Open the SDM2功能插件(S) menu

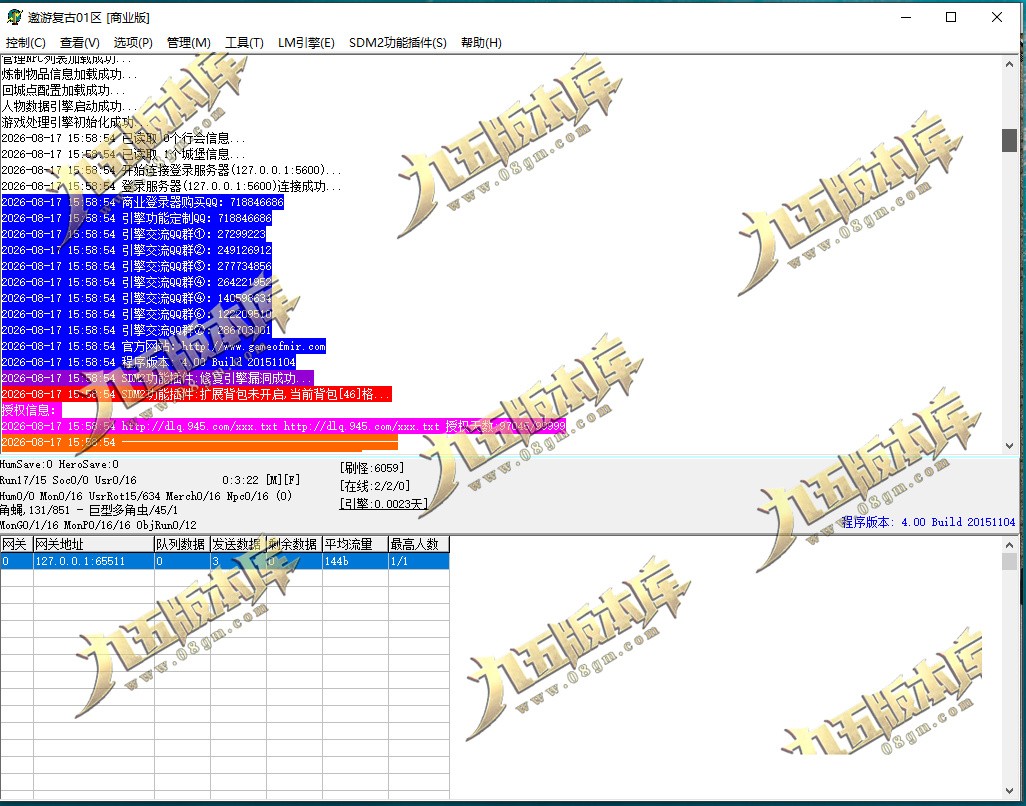coord(398,43)
